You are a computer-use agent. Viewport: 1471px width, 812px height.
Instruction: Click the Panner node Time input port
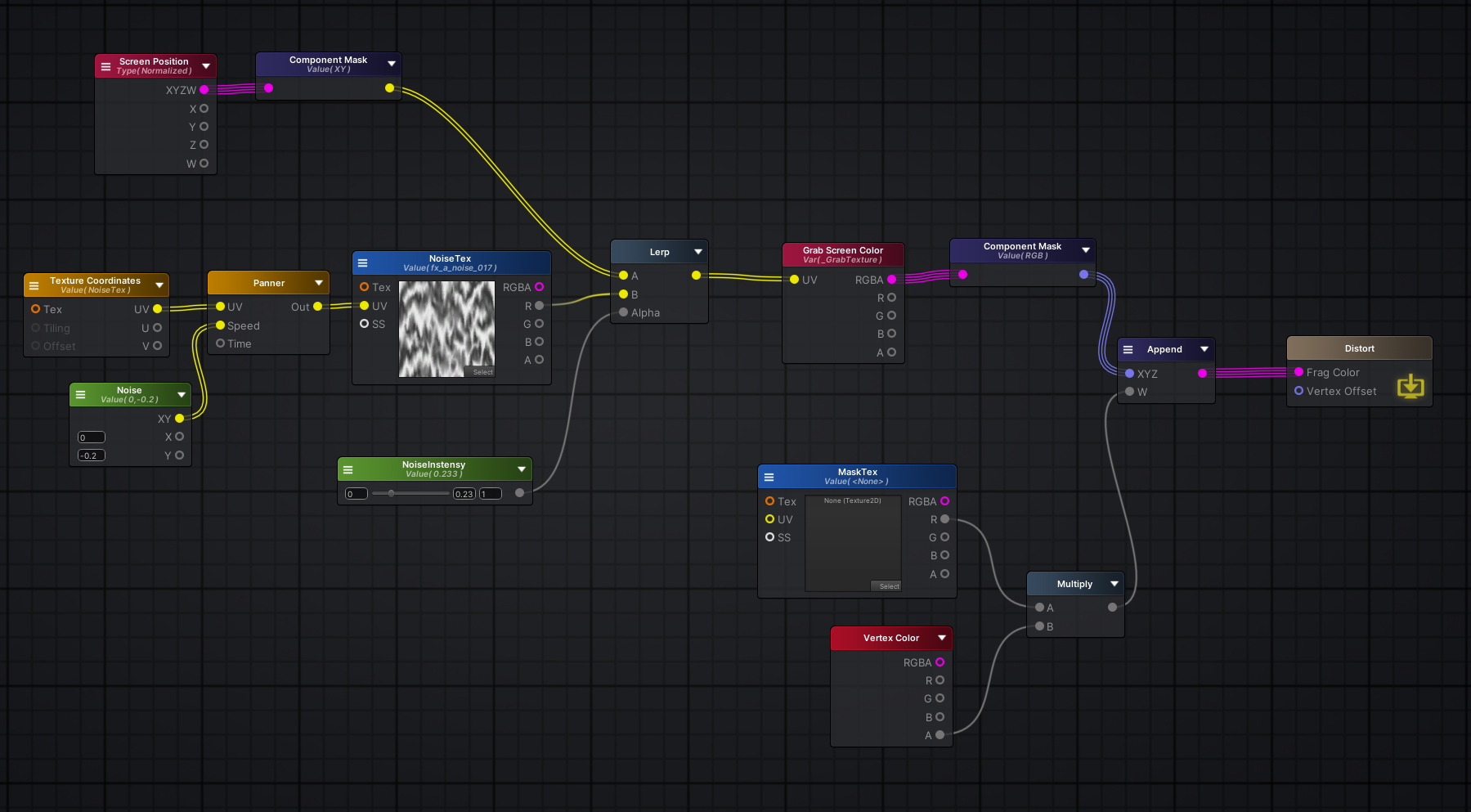[220, 343]
